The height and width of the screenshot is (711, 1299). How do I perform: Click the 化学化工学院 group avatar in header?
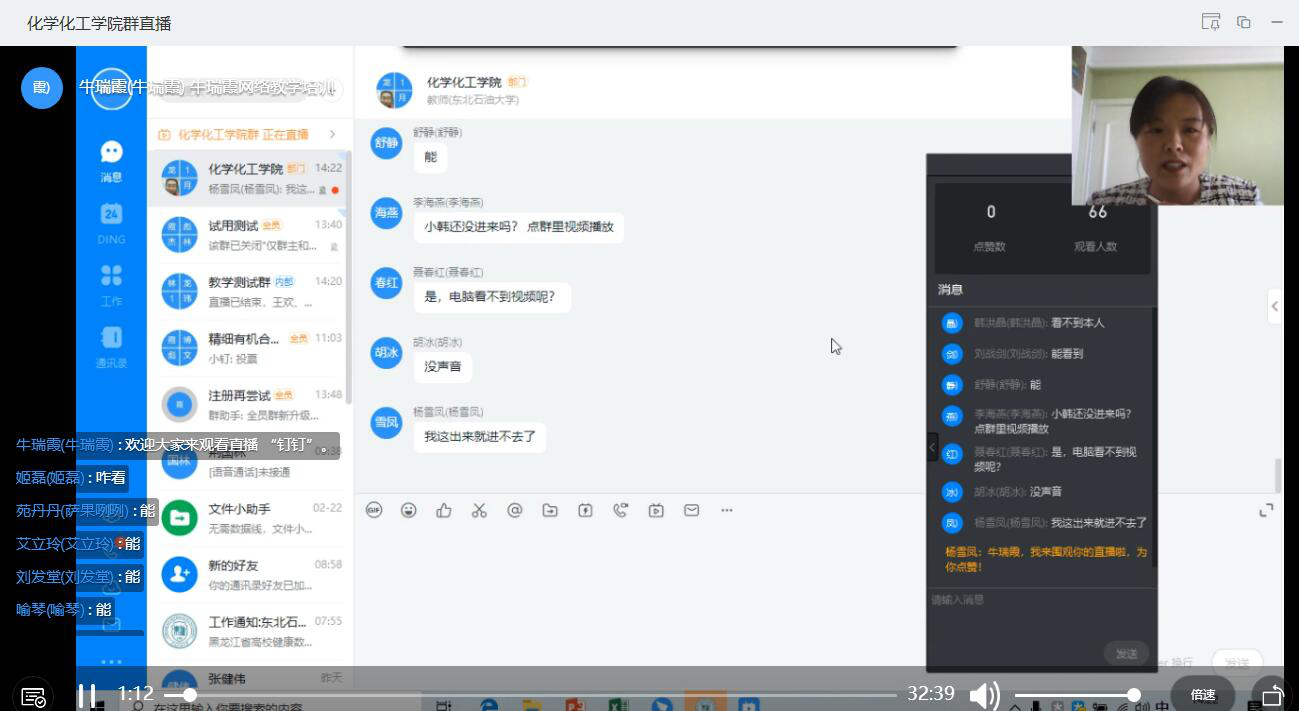coord(394,90)
